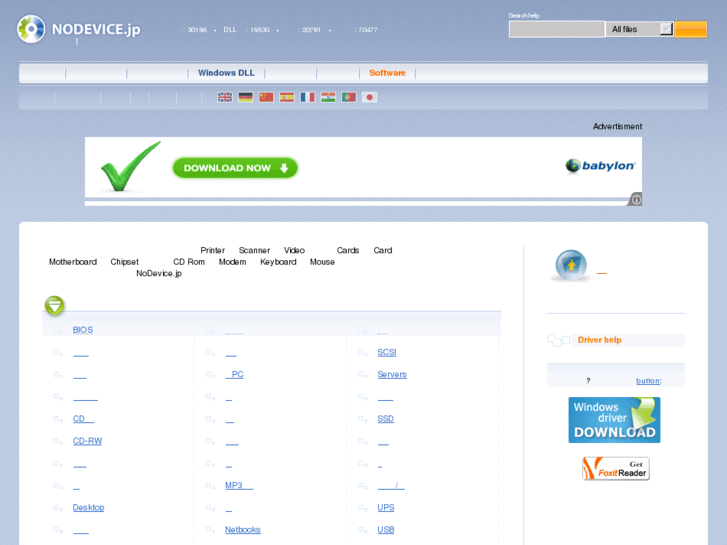Click the Search help label

524,15
